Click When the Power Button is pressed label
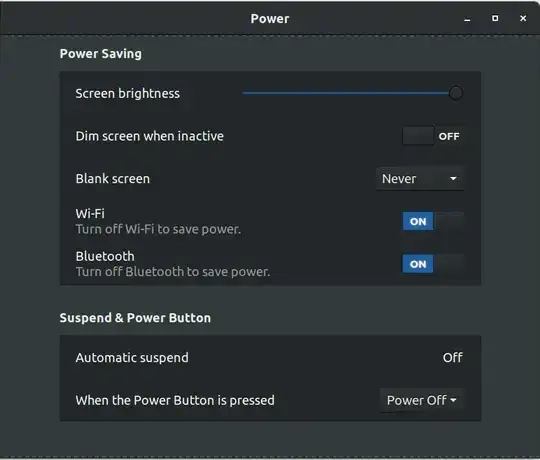Image resolution: width=540 pixels, height=460 pixels. pos(175,400)
